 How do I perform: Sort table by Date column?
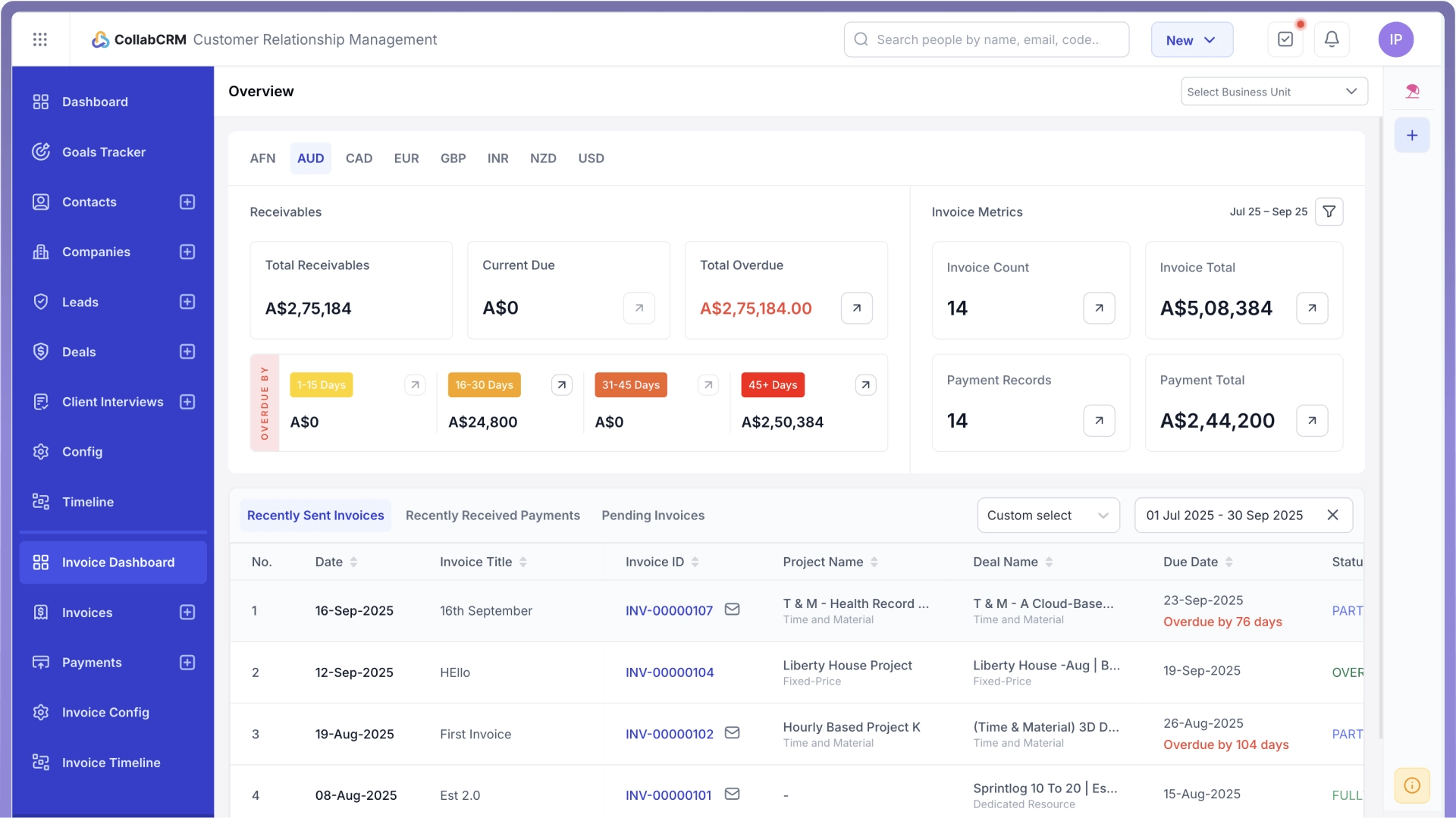tap(353, 562)
